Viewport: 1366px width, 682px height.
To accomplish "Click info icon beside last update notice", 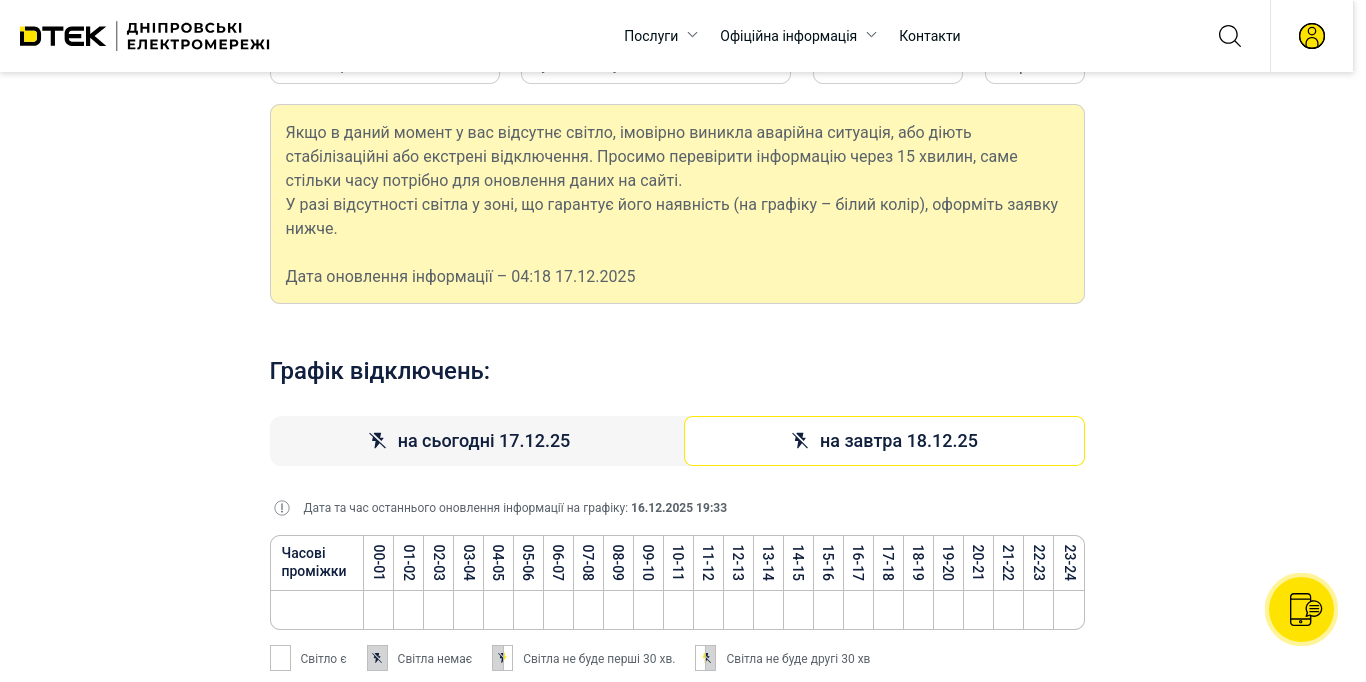I will (282, 508).
